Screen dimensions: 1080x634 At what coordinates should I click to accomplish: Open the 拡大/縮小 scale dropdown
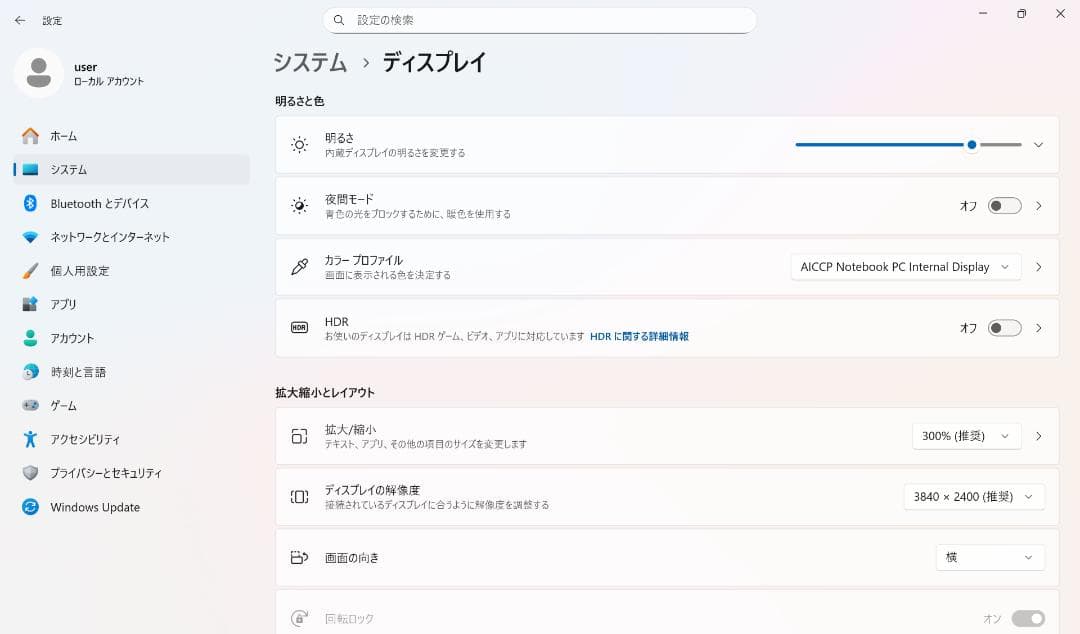click(x=965, y=435)
